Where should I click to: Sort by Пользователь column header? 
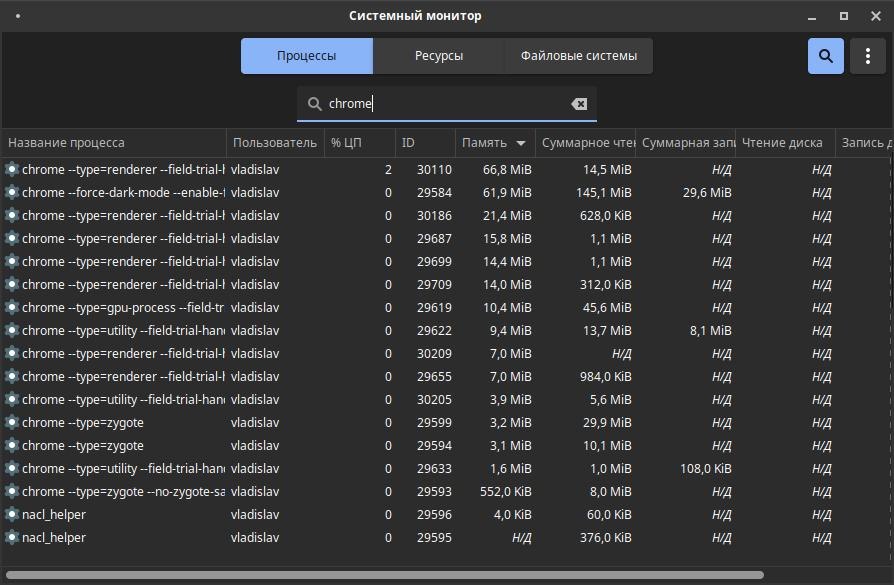coord(275,143)
